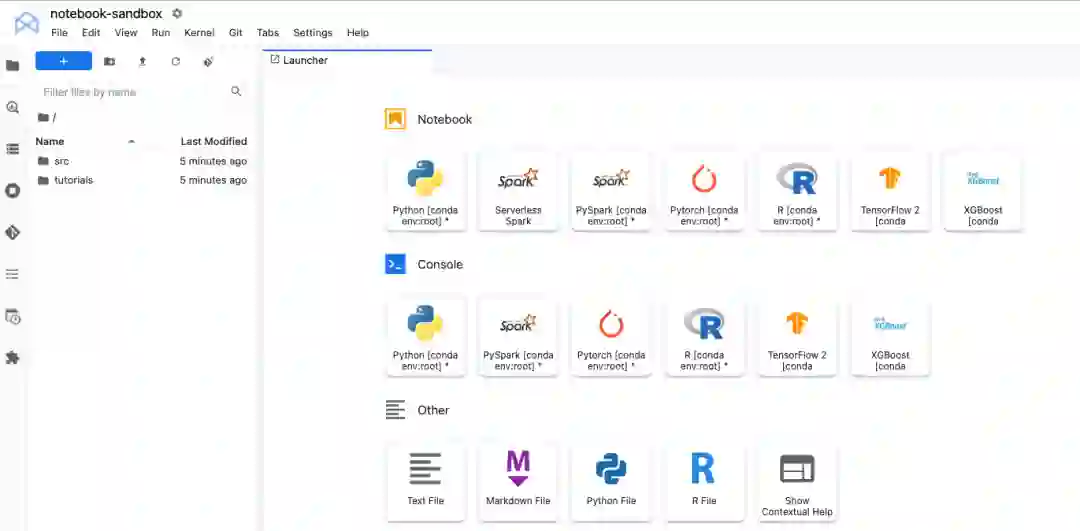Open the Edit menu
The height and width of the screenshot is (531, 1080).
coord(91,32)
